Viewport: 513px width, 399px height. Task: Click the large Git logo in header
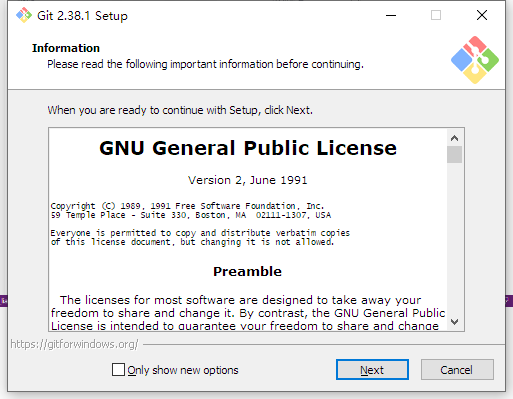pos(475,60)
